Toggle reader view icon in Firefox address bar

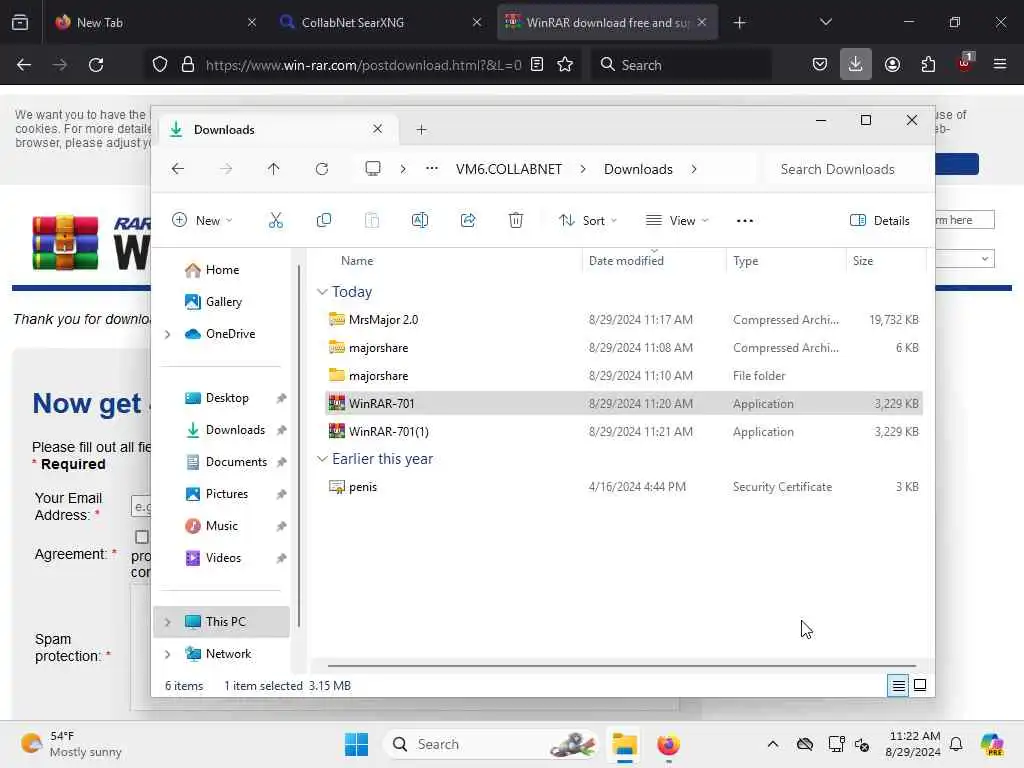point(537,65)
